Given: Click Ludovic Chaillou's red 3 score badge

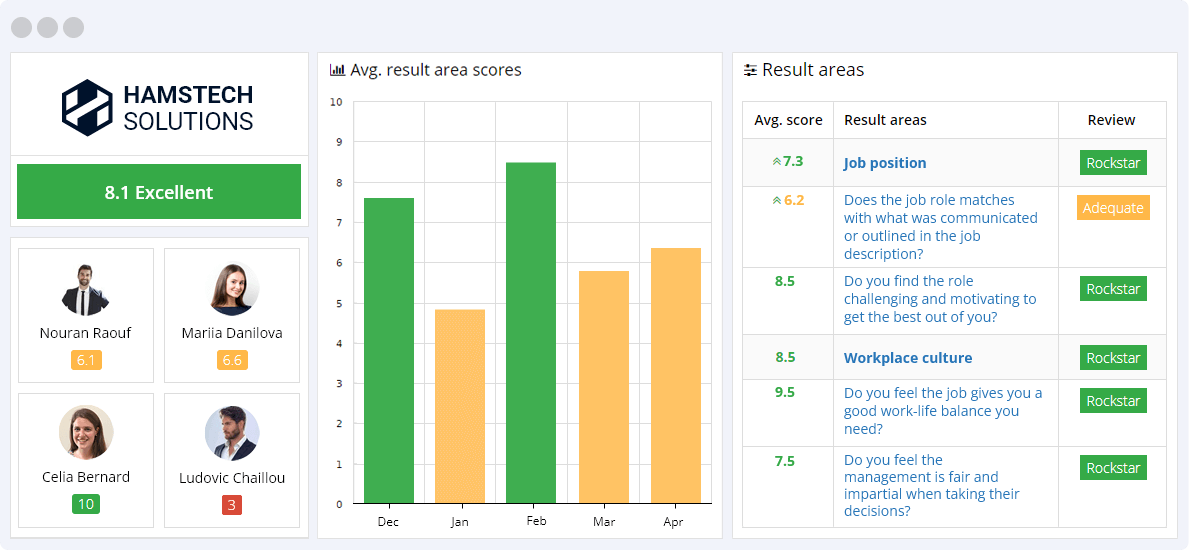Looking at the screenshot, I should pos(232,504).
